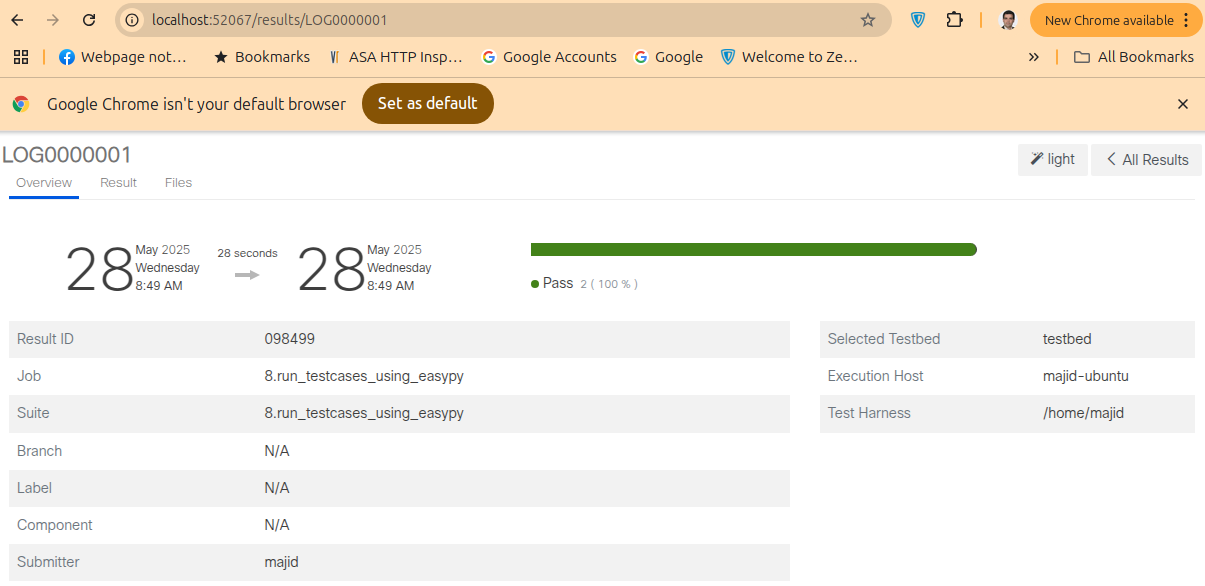1205x586 pixels.
Task: Go back with the browser back arrow
Action: point(17,20)
